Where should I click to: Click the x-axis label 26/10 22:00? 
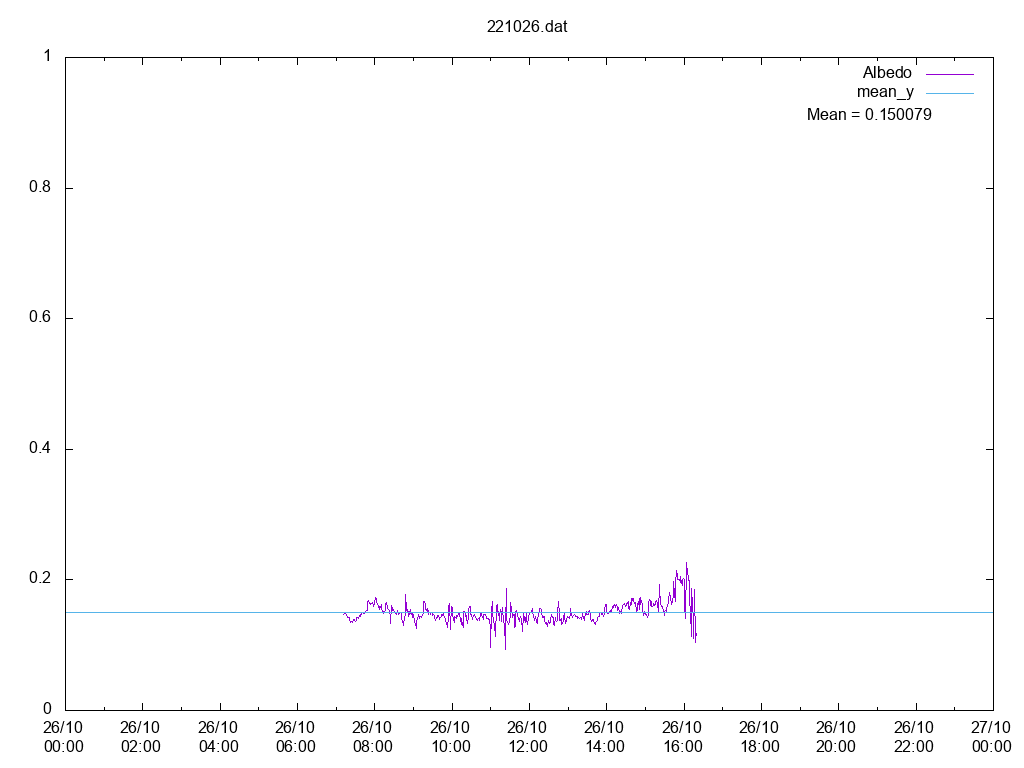(x=914, y=737)
